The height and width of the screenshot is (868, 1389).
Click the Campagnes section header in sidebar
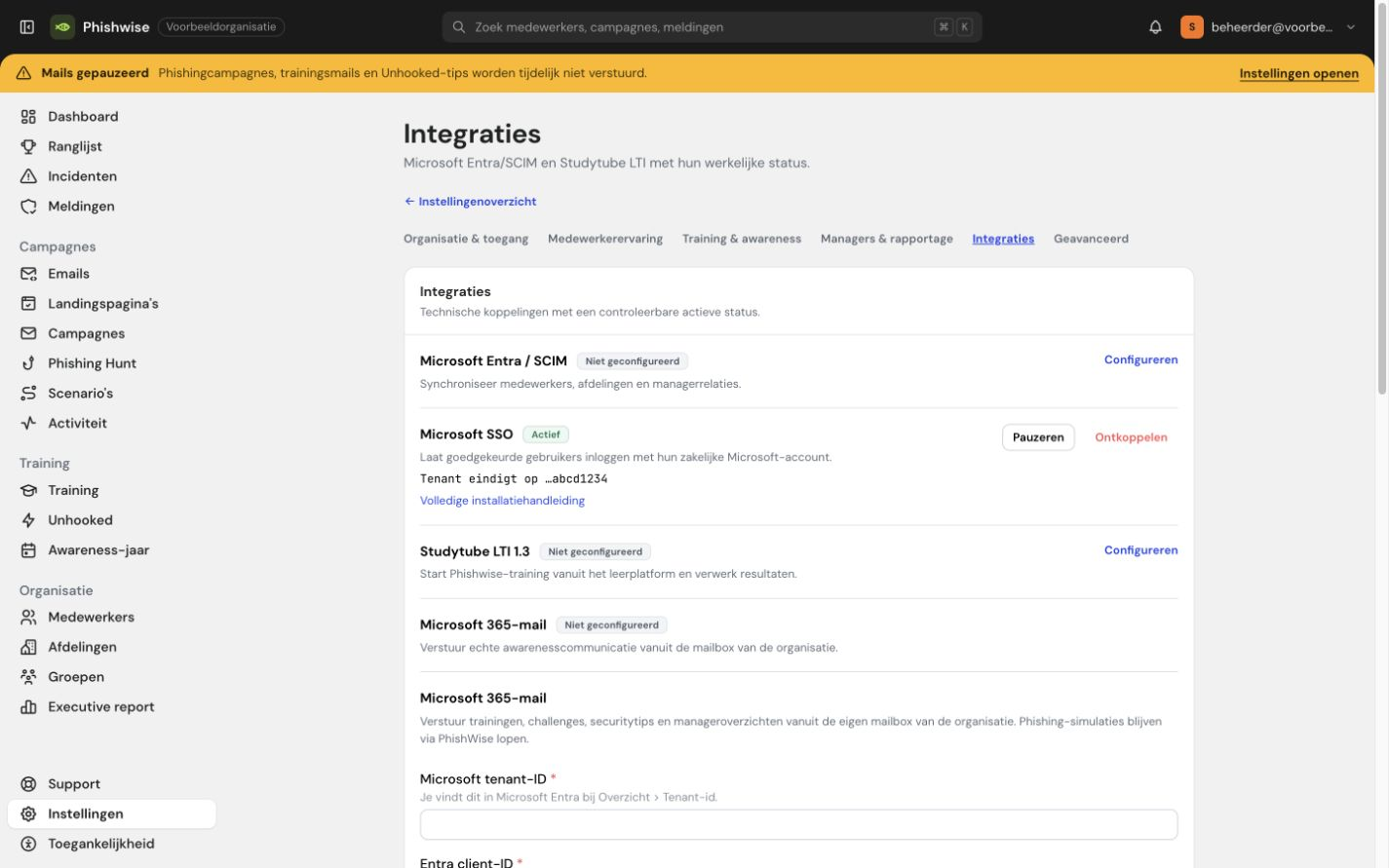click(x=58, y=246)
